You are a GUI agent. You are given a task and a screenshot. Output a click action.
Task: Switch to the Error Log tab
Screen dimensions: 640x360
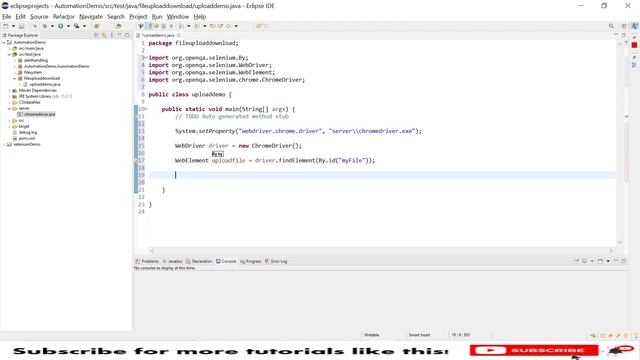(x=276, y=261)
